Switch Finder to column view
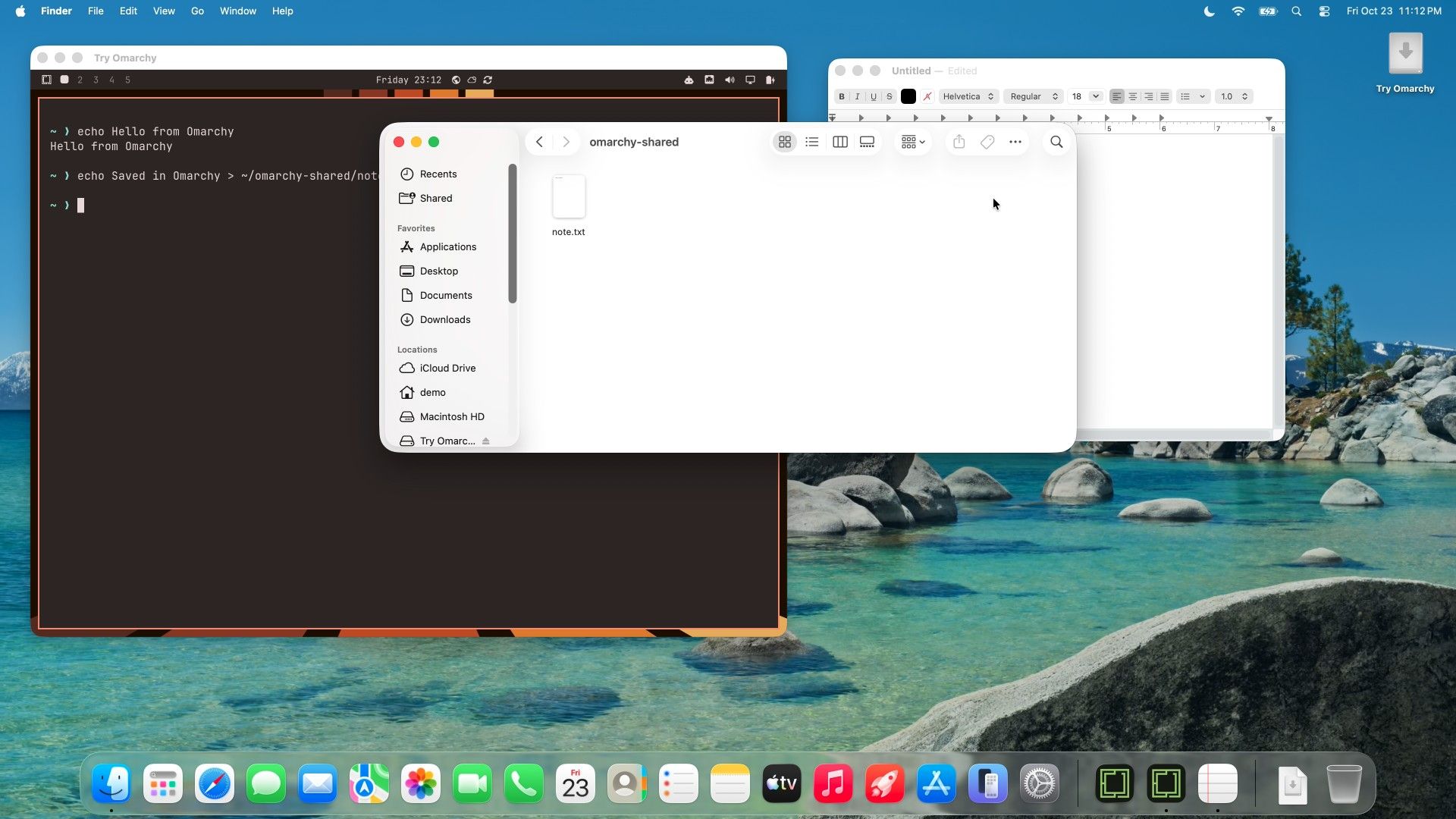Image resolution: width=1456 pixels, height=819 pixels. [839, 142]
